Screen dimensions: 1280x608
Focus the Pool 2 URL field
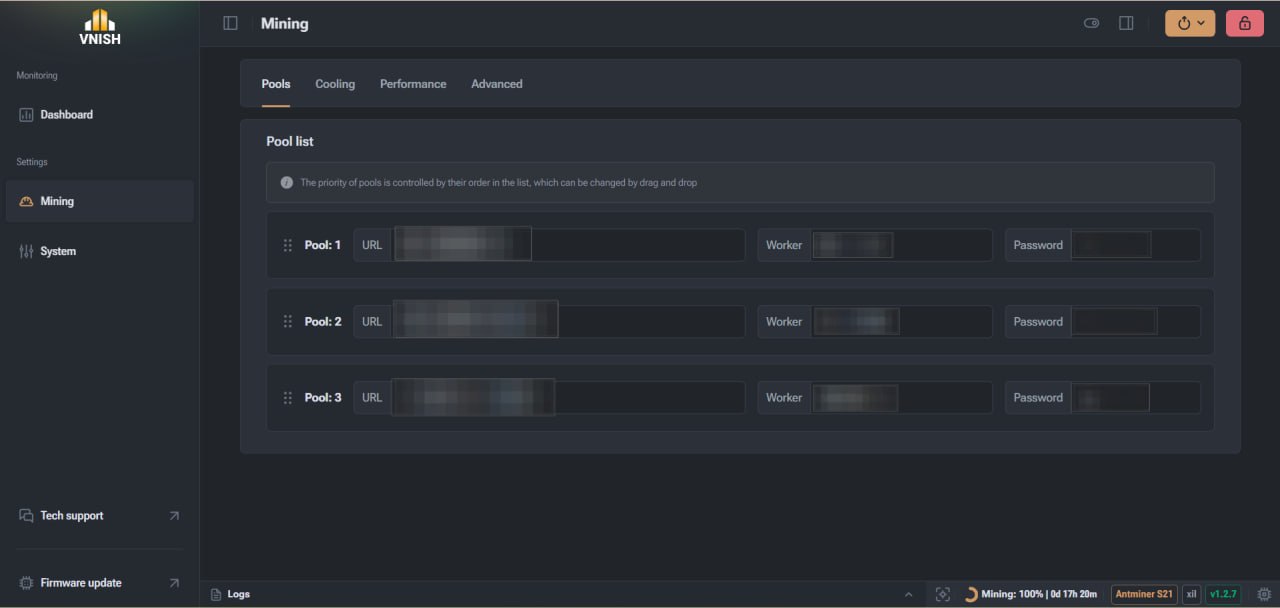point(568,322)
